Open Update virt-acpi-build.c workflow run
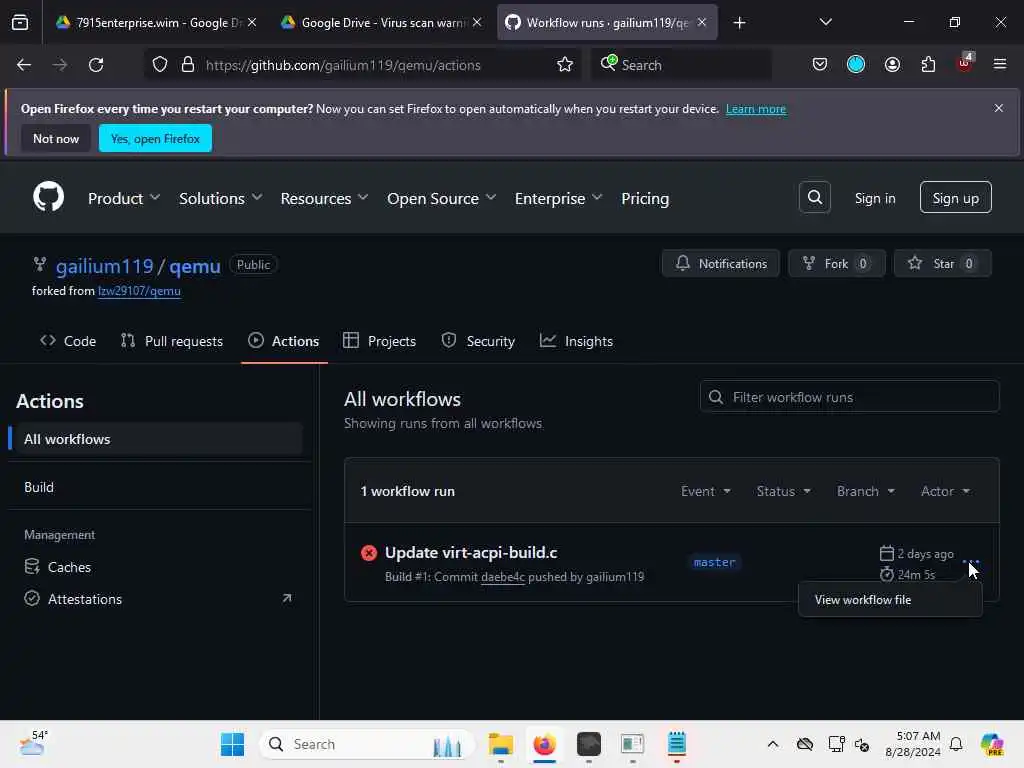 (x=471, y=552)
